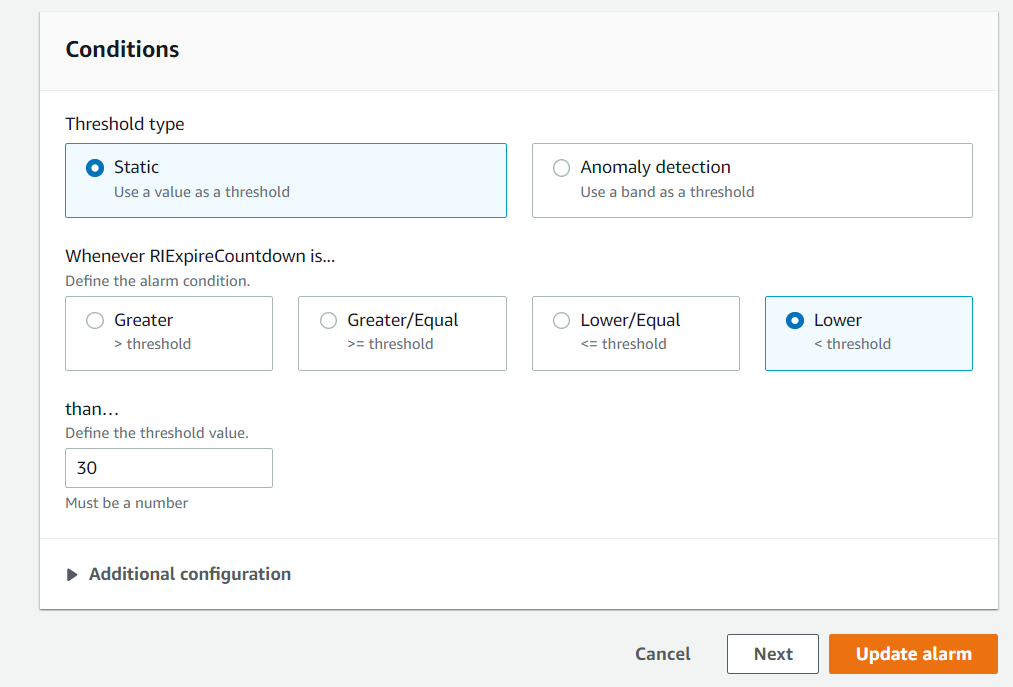Click the '>= threshold' option card

(x=401, y=333)
